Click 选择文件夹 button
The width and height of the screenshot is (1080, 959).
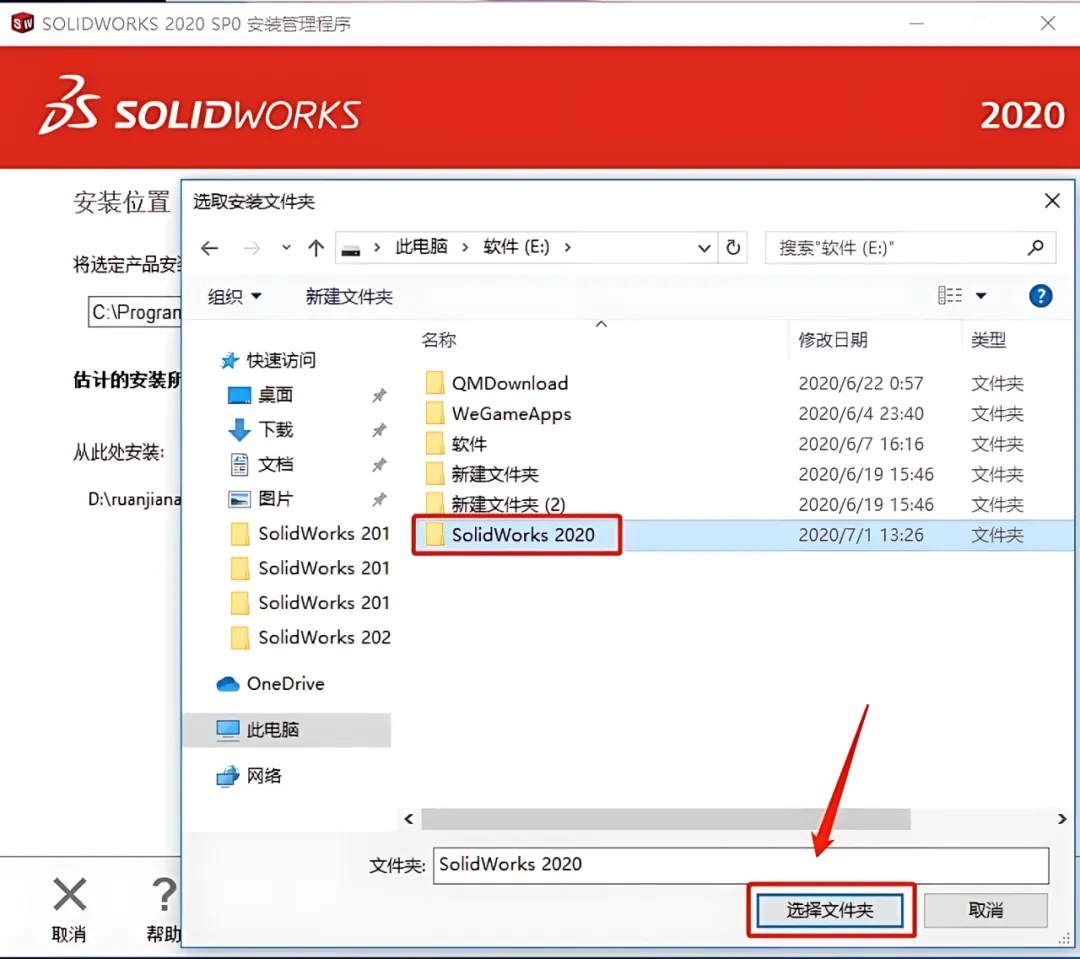coord(829,910)
